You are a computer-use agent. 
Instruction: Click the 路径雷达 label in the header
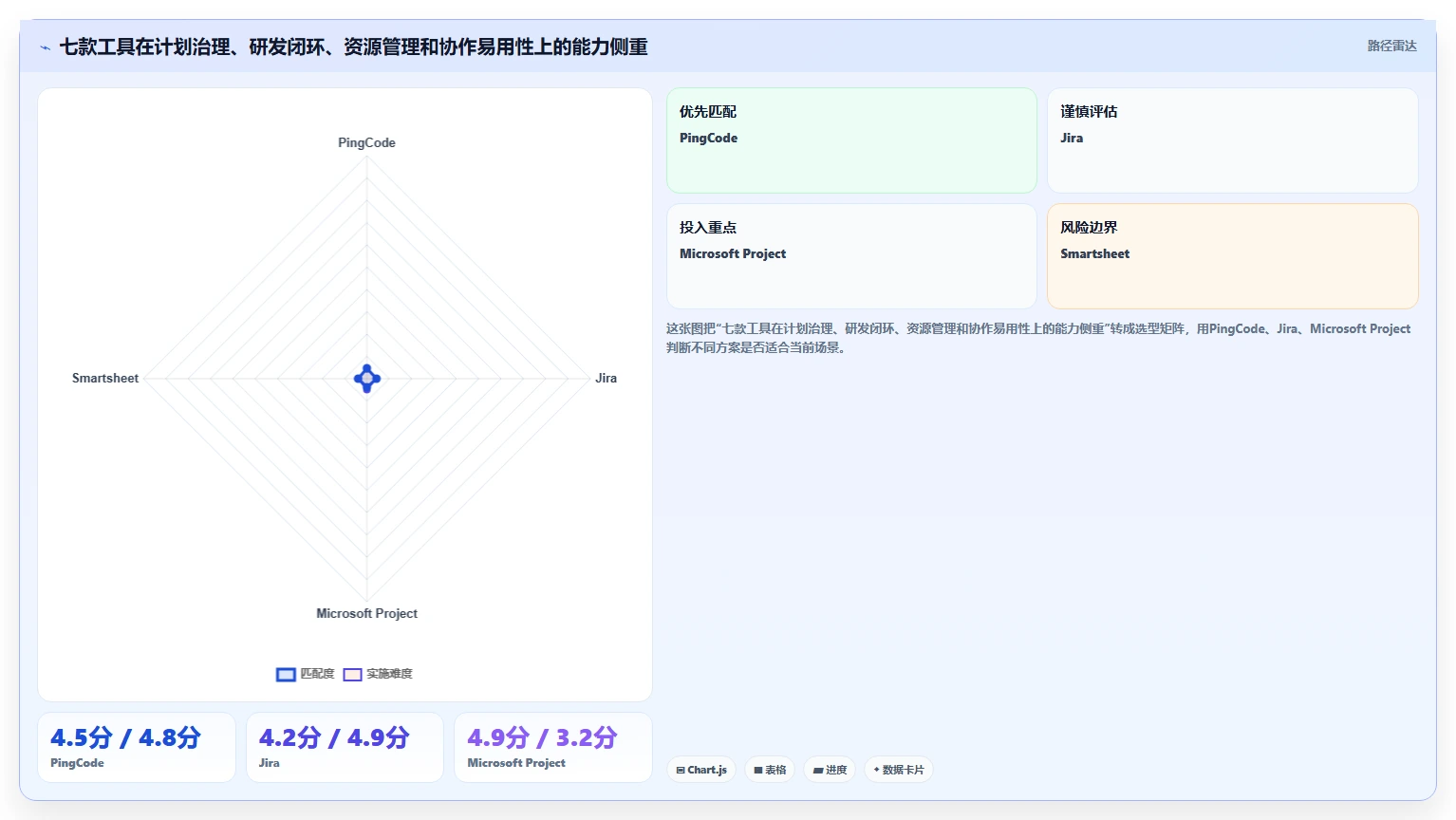[1391, 46]
